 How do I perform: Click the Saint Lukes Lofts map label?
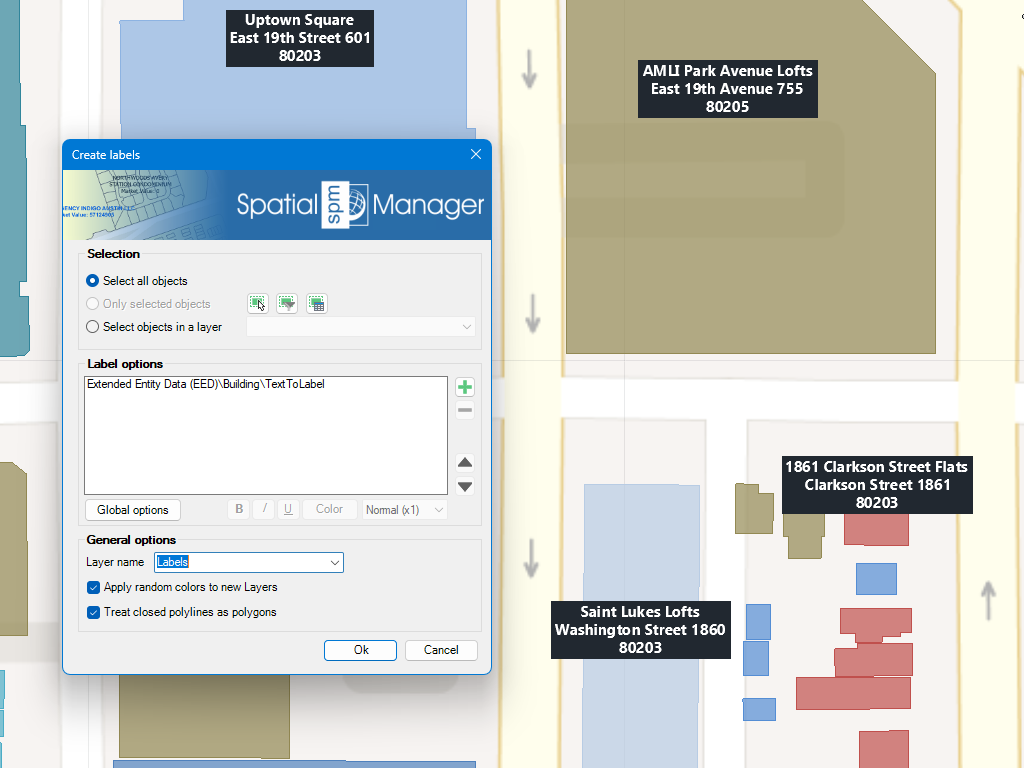(x=641, y=630)
